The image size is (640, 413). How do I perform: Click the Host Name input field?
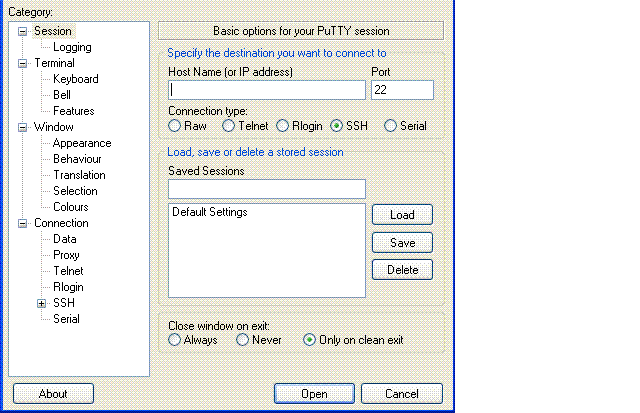click(x=267, y=90)
